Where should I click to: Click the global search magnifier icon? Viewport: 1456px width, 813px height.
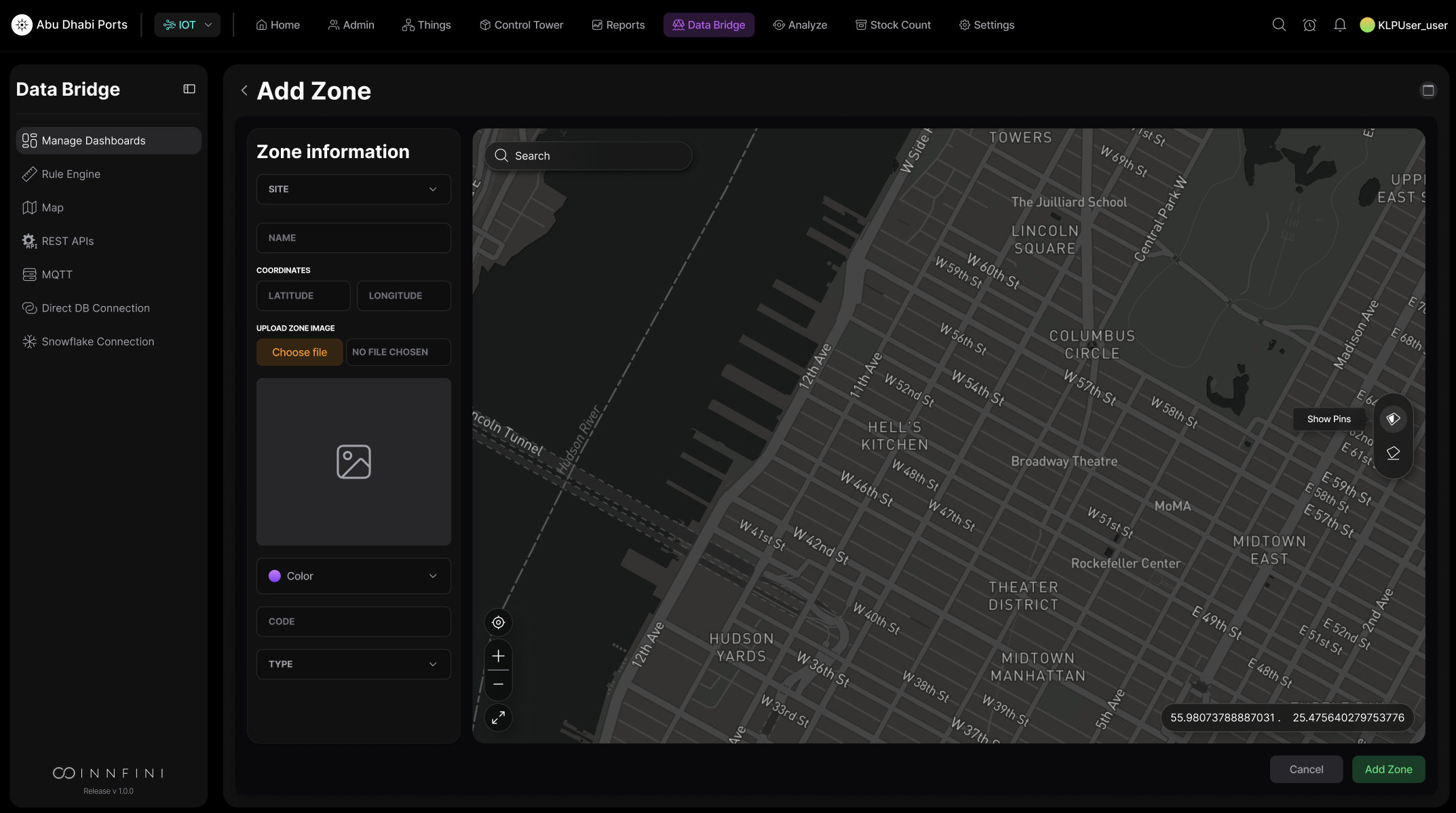coord(1279,25)
